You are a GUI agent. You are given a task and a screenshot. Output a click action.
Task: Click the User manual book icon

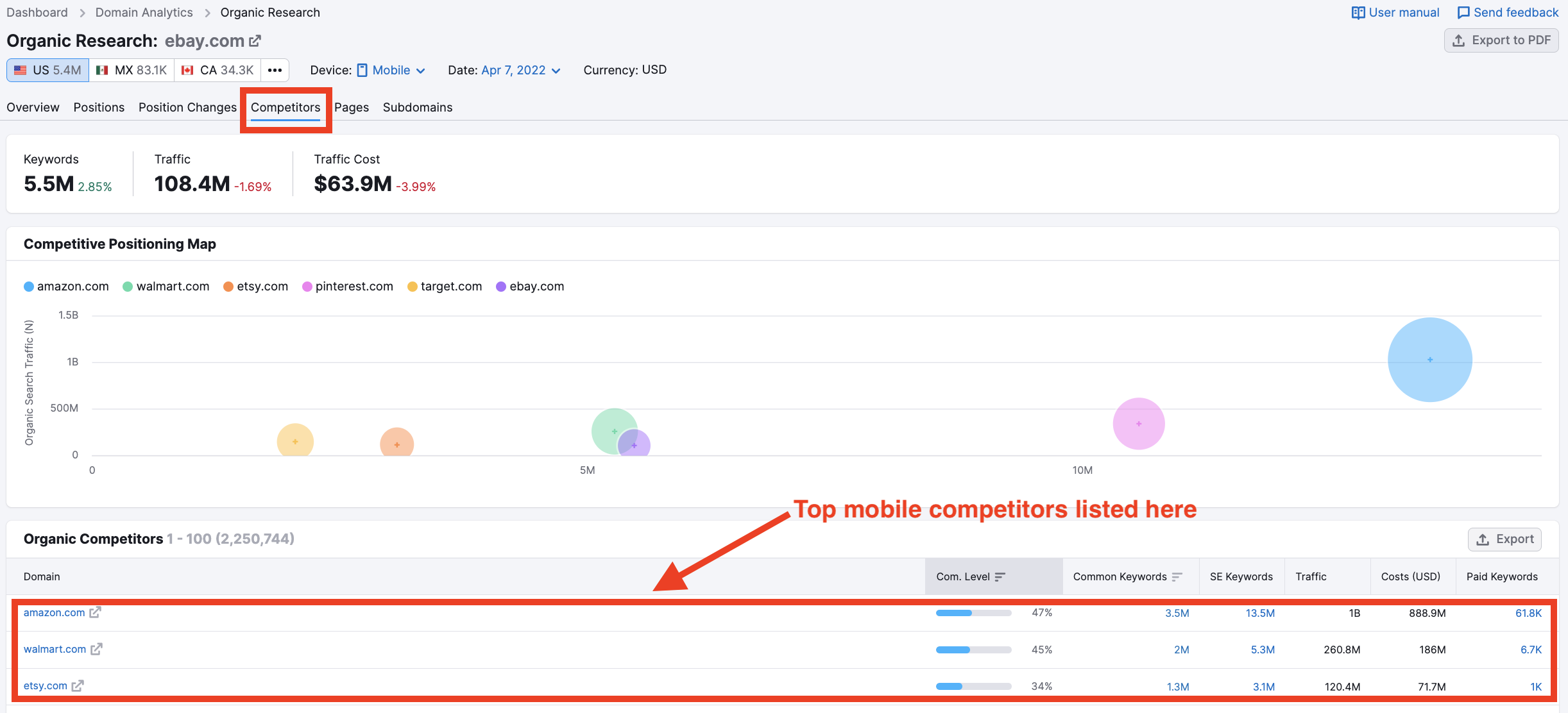pos(1358,13)
